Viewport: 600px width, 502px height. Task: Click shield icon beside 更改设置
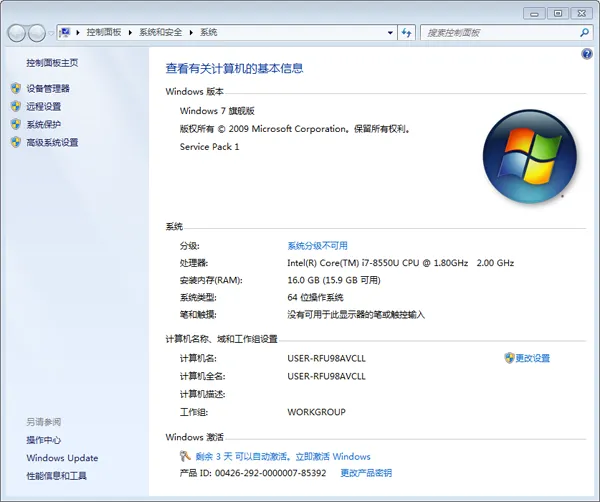click(509, 358)
